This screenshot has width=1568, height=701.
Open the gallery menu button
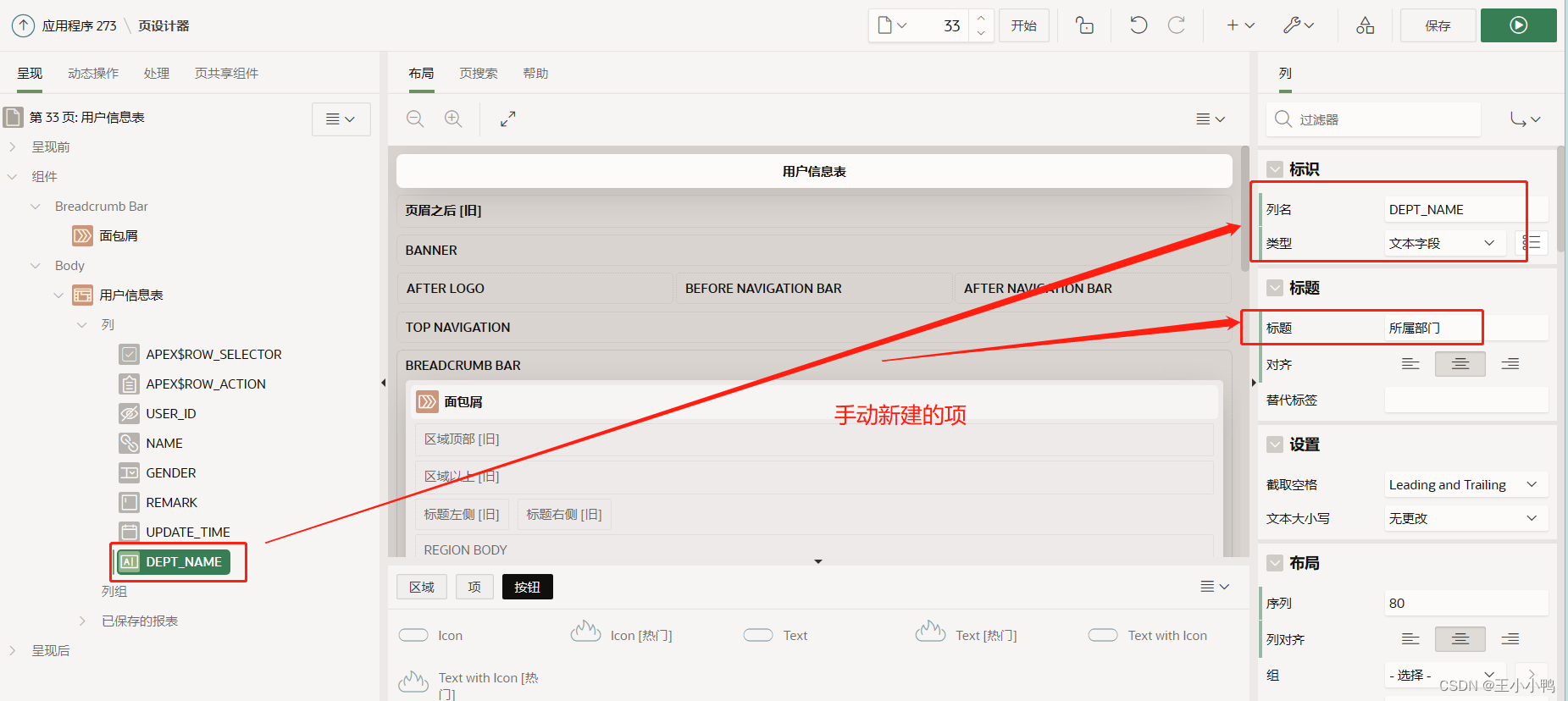(x=1215, y=587)
